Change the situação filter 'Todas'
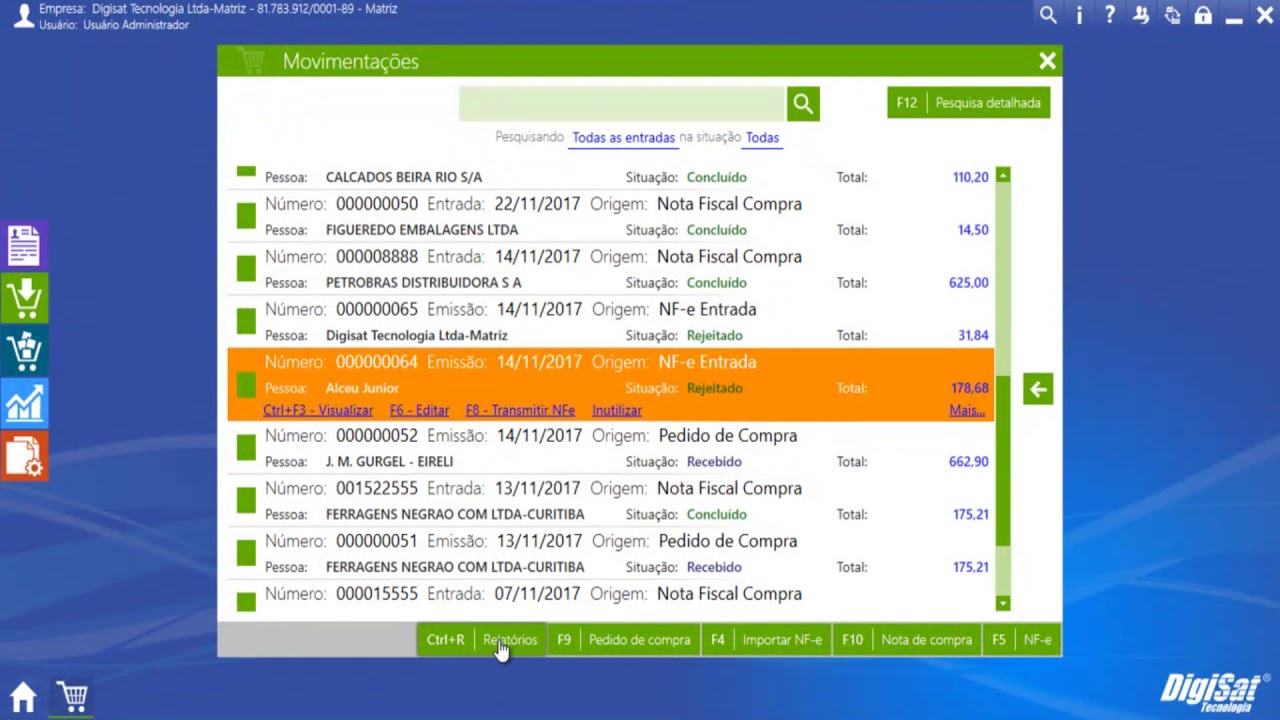 click(762, 138)
